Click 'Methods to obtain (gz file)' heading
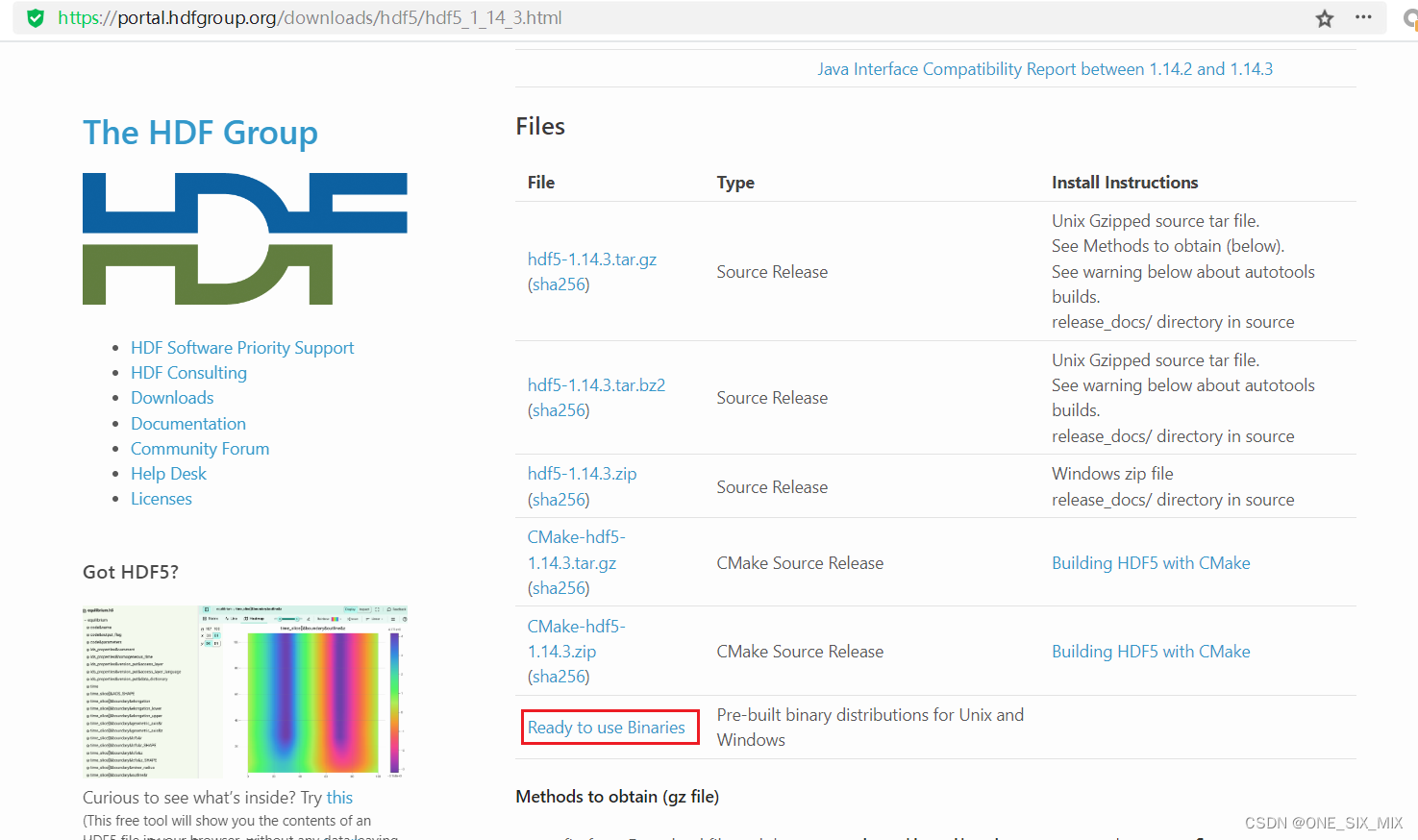 (617, 797)
